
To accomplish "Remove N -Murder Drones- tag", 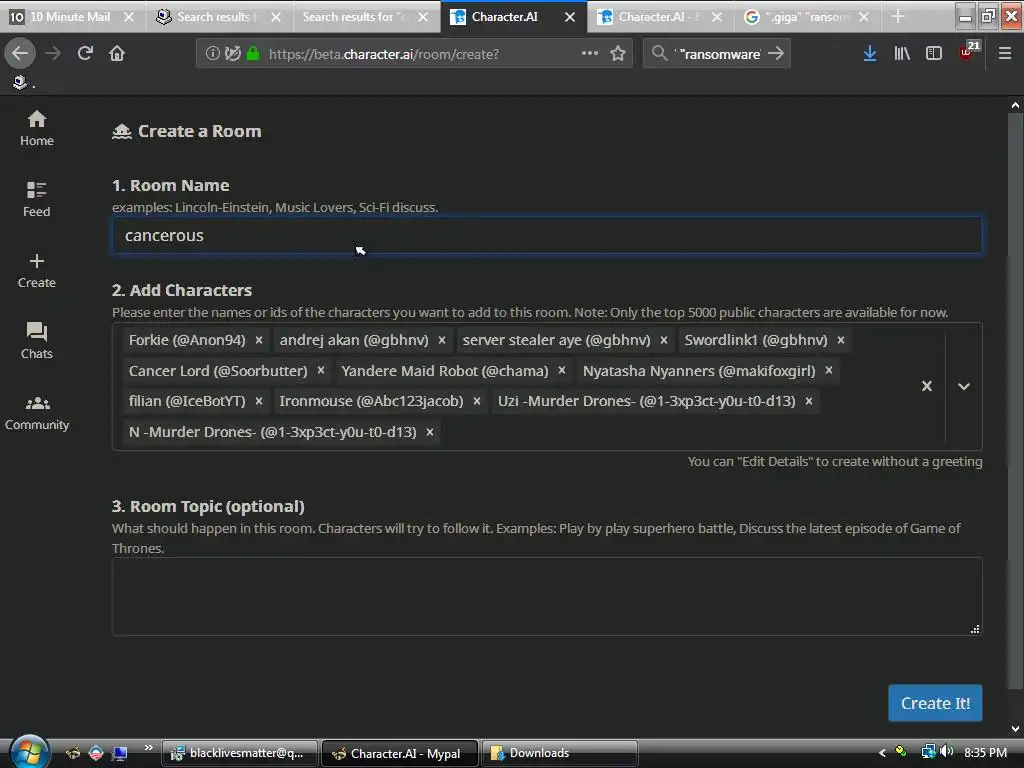I will click(430, 432).
